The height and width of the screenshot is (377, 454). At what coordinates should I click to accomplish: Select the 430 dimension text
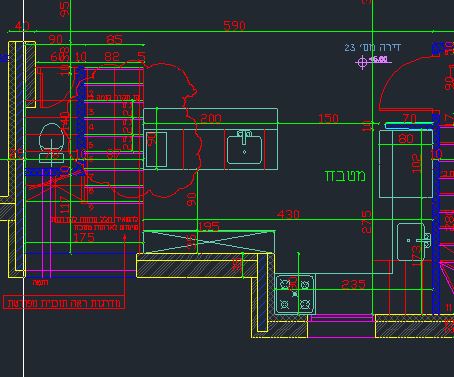pos(288,214)
